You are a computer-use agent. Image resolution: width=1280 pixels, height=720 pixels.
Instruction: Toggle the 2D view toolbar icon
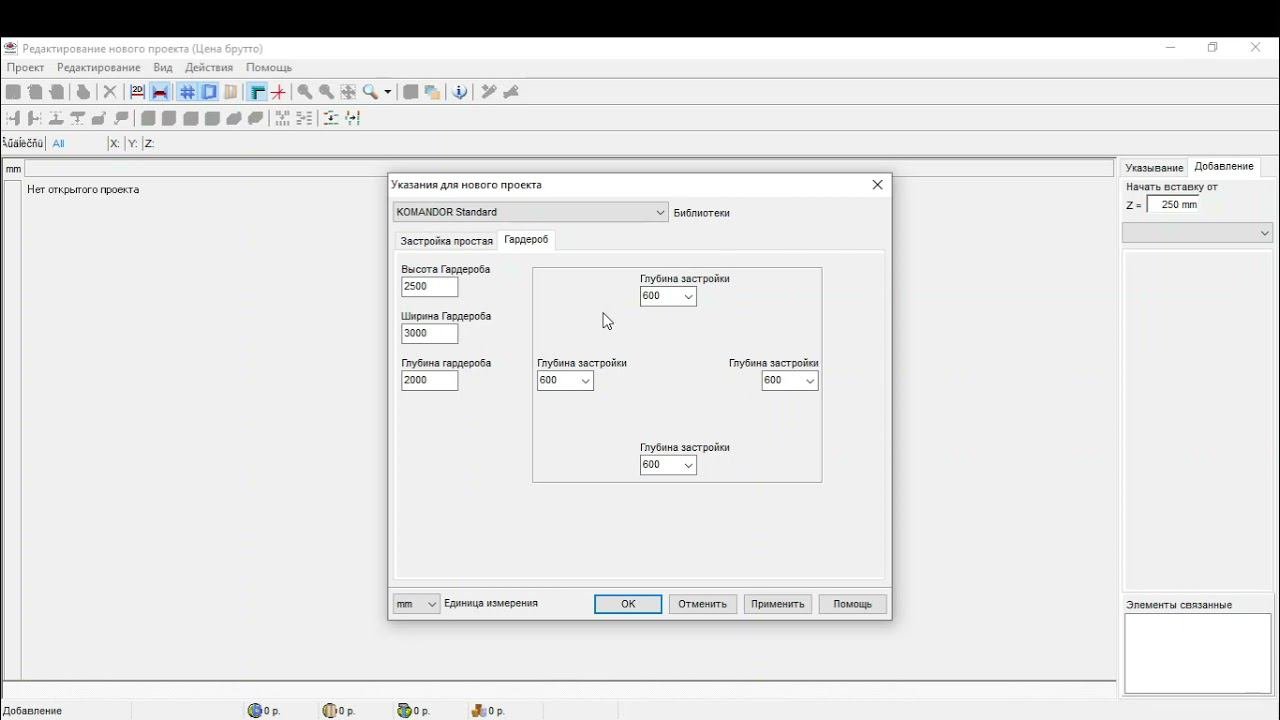[137, 92]
